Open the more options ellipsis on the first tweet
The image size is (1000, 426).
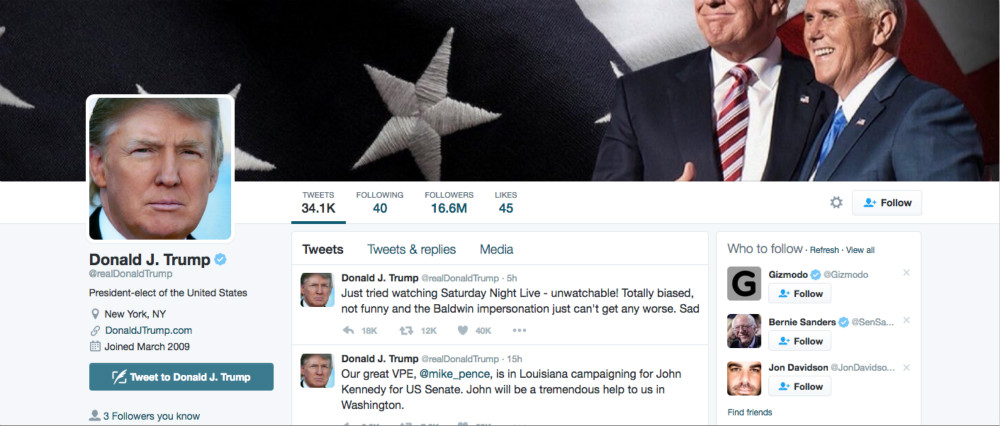520,330
